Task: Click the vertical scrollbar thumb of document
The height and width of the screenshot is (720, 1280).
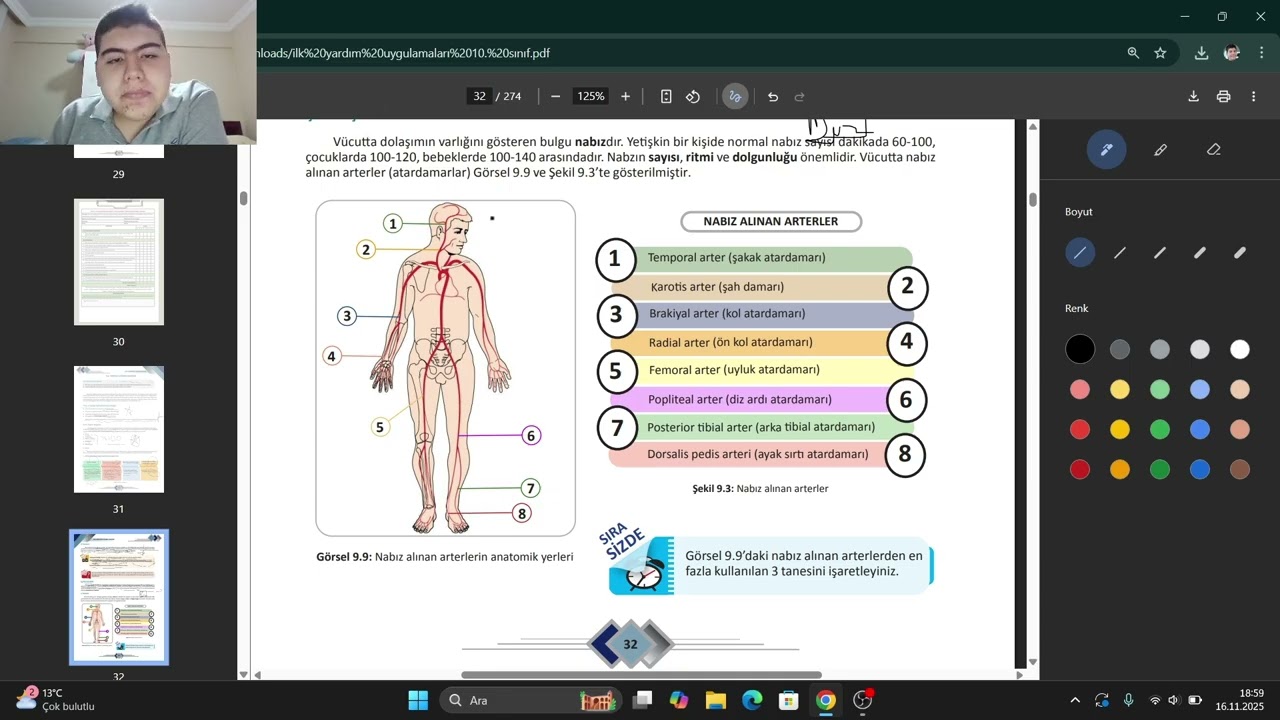Action: (1033, 199)
